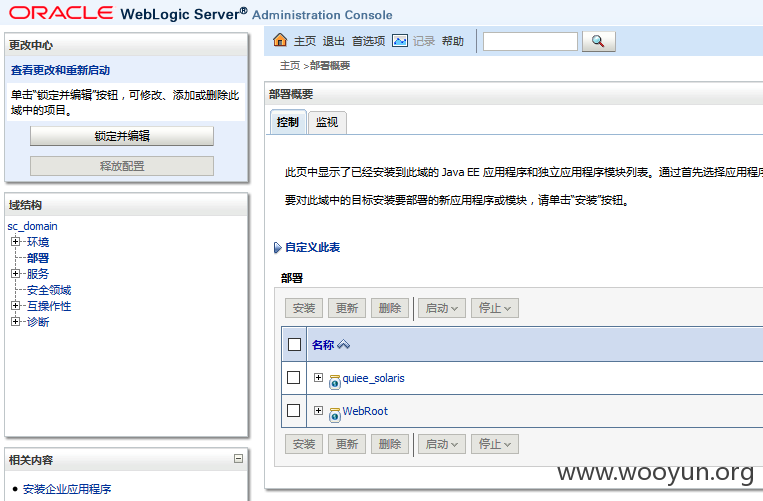Click the bottom 删除 button
The width and height of the screenshot is (763, 501).
coord(390,444)
